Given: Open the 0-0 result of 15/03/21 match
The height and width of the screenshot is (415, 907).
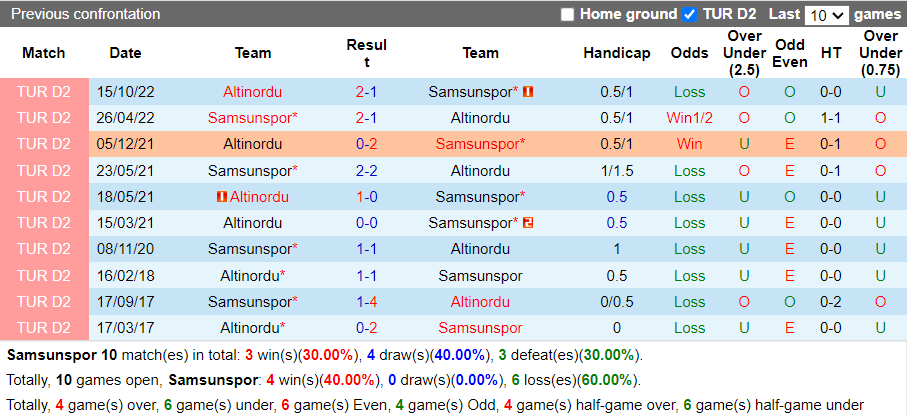Looking at the screenshot, I should click(x=367, y=223).
